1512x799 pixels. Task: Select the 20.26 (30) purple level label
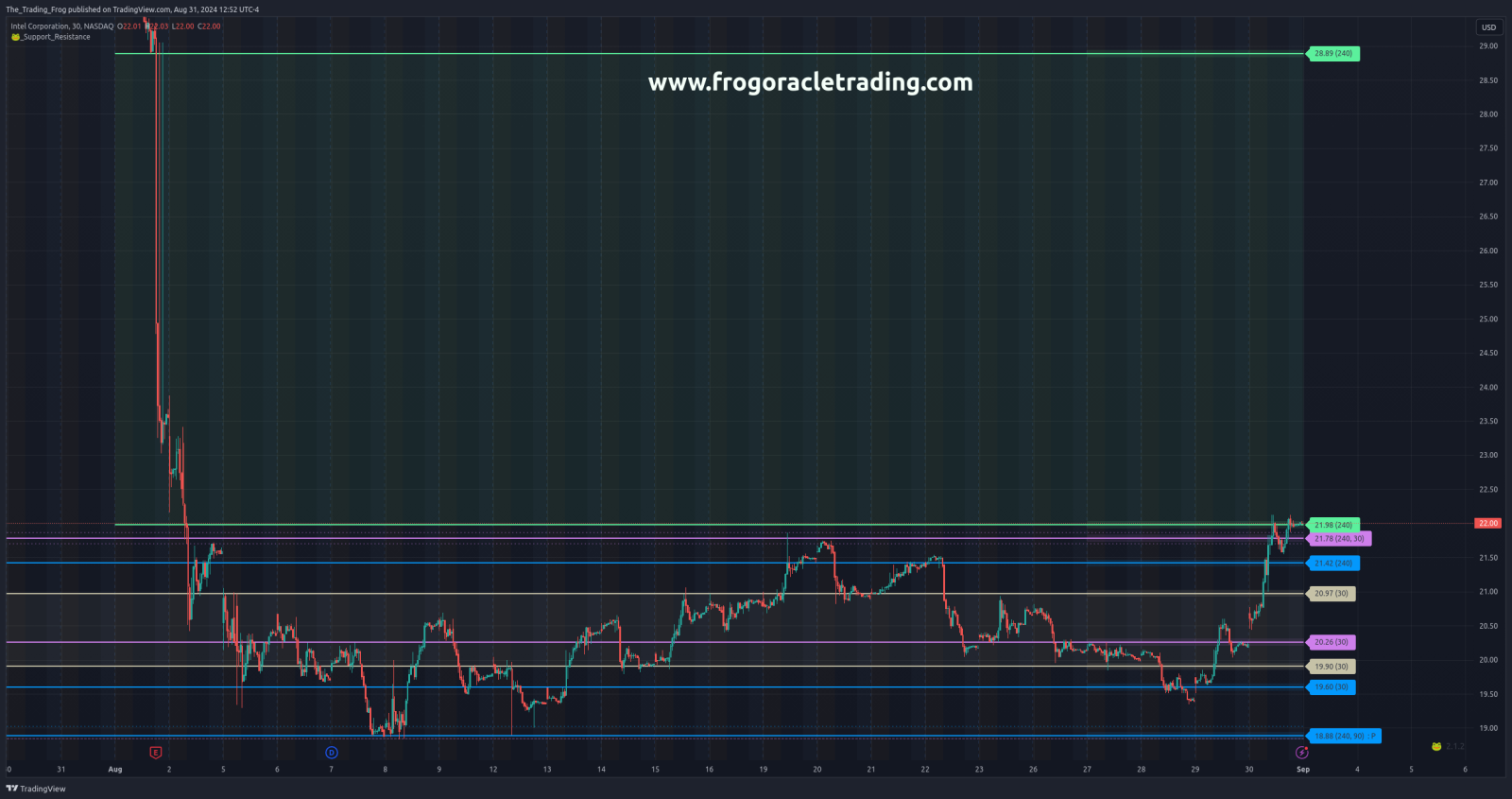(1331, 642)
